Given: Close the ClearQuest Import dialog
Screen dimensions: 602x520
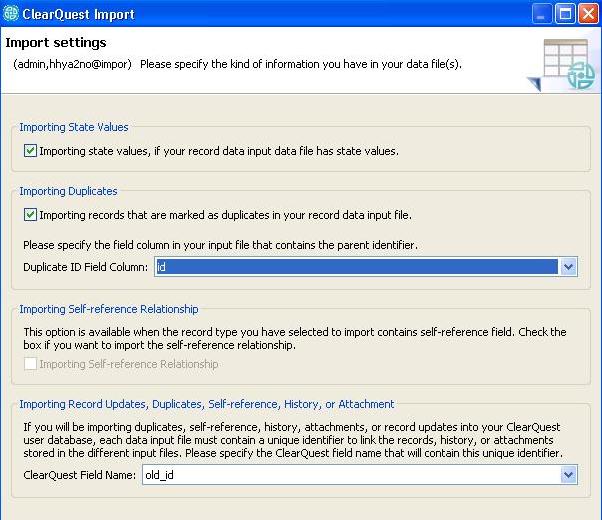Looking at the screenshot, I should 587,15.
